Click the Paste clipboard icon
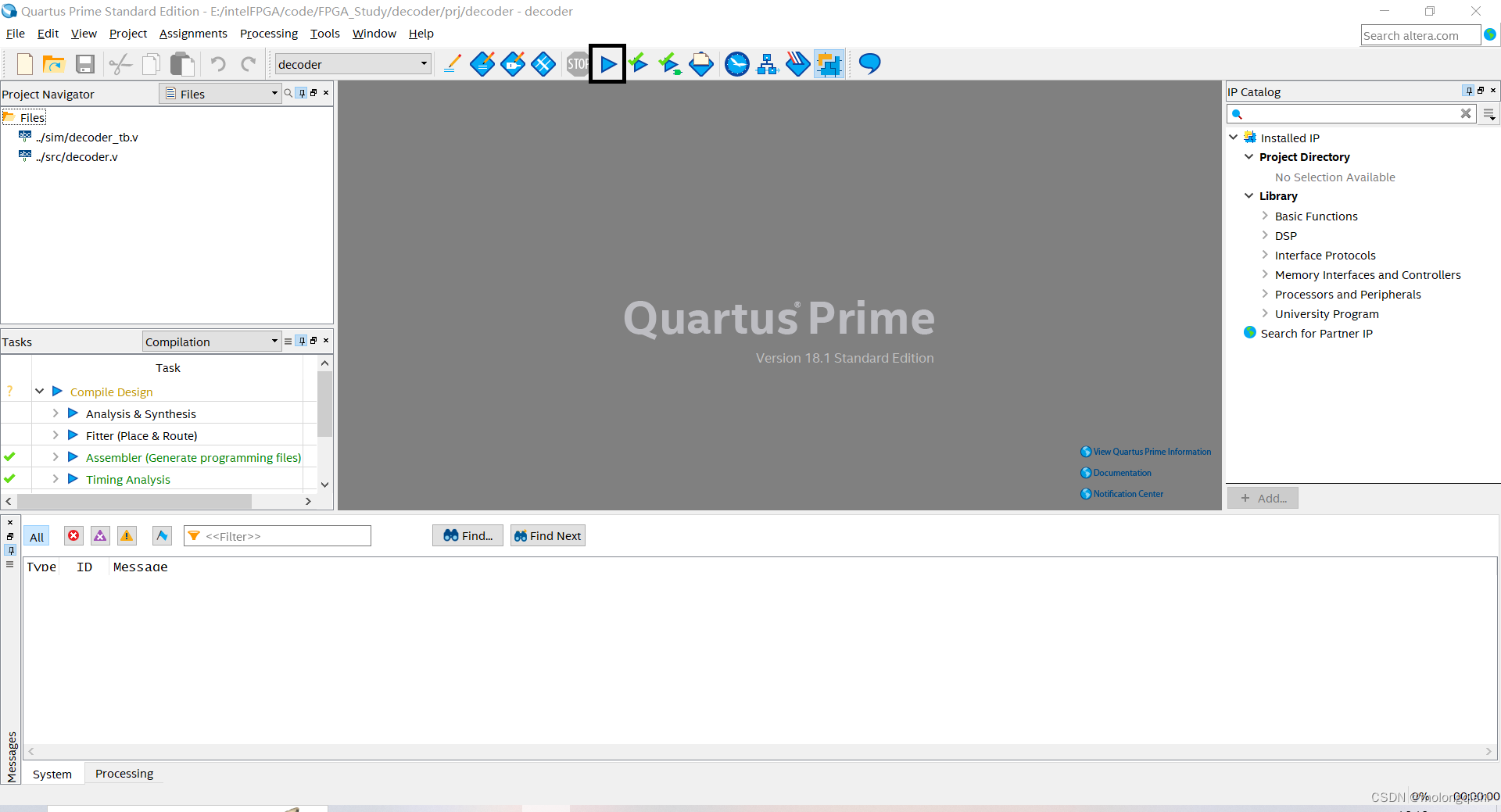The image size is (1501, 812). point(182,63)
